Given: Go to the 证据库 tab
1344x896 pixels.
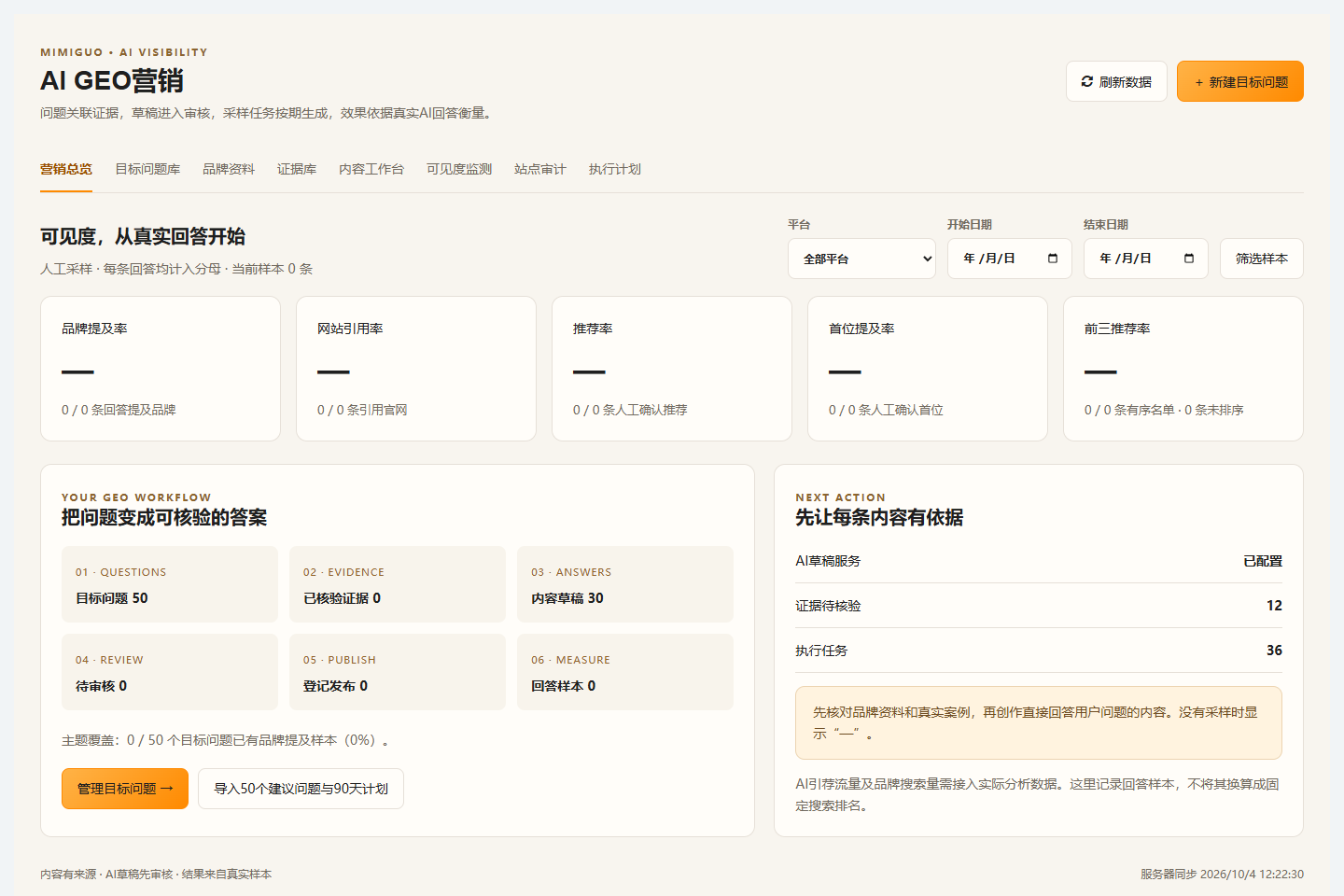Looking at the screenshot, I should coord(297,169).
